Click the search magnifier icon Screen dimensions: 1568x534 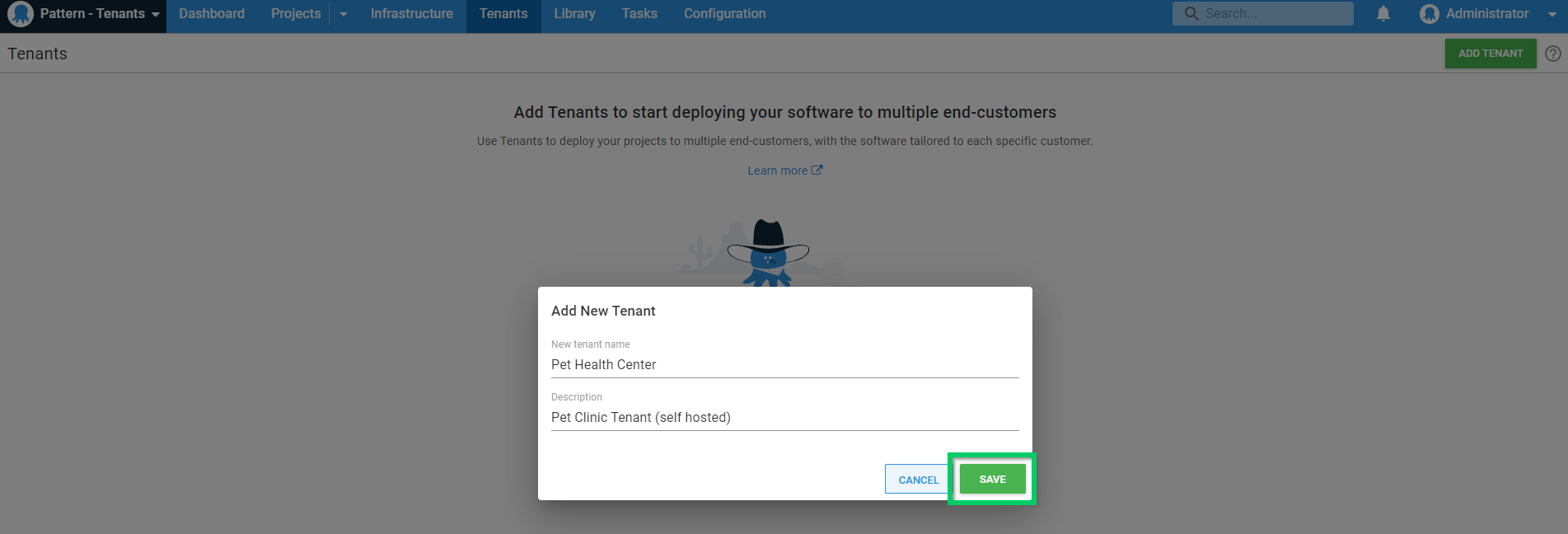click(1191, 14)
